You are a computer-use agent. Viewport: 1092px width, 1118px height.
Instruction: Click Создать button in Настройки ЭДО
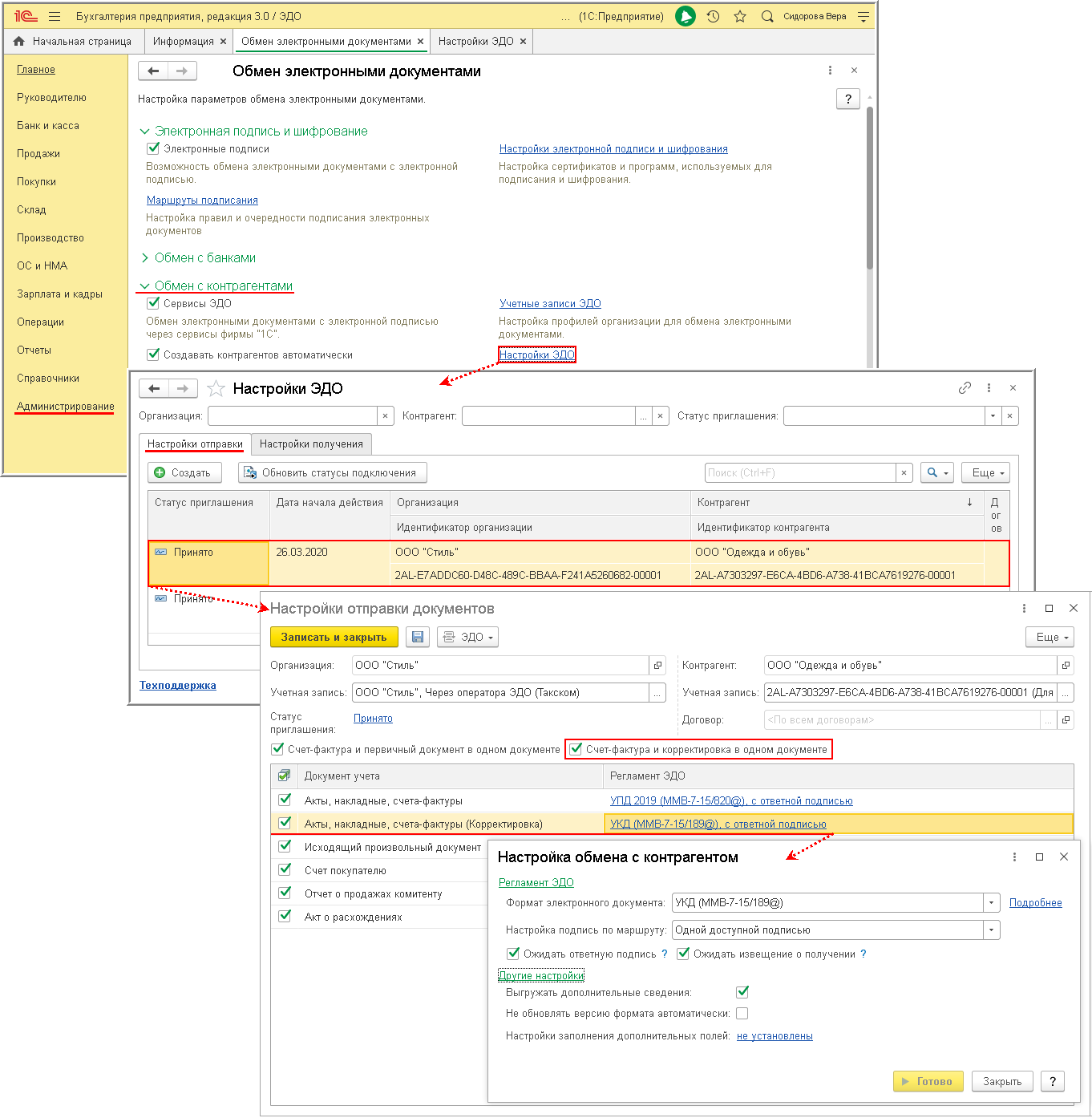[184, 473]
